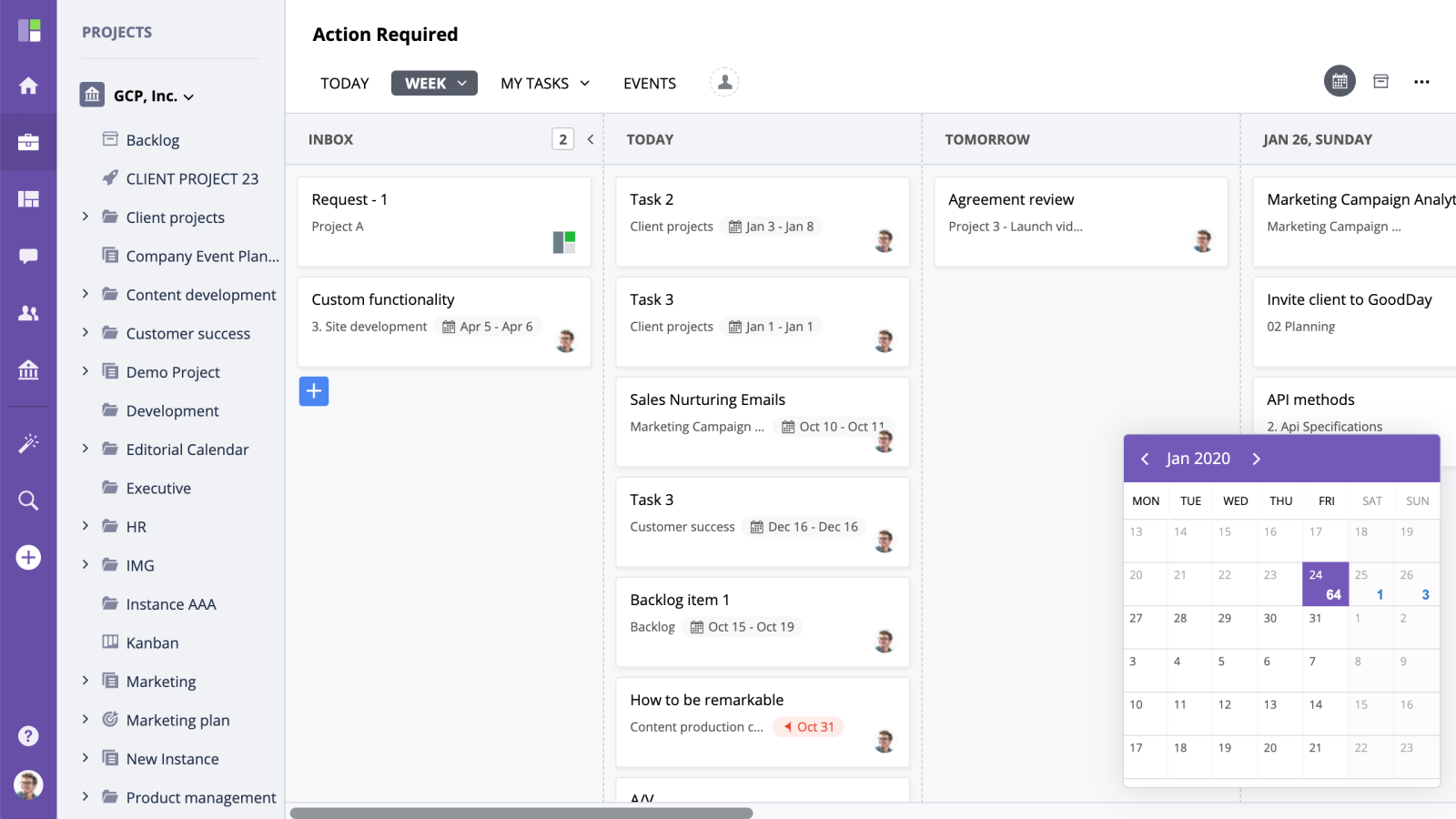Screen dimensions: 1456x819
Task: Toggle the calendar view icon
Action: 1340,81
